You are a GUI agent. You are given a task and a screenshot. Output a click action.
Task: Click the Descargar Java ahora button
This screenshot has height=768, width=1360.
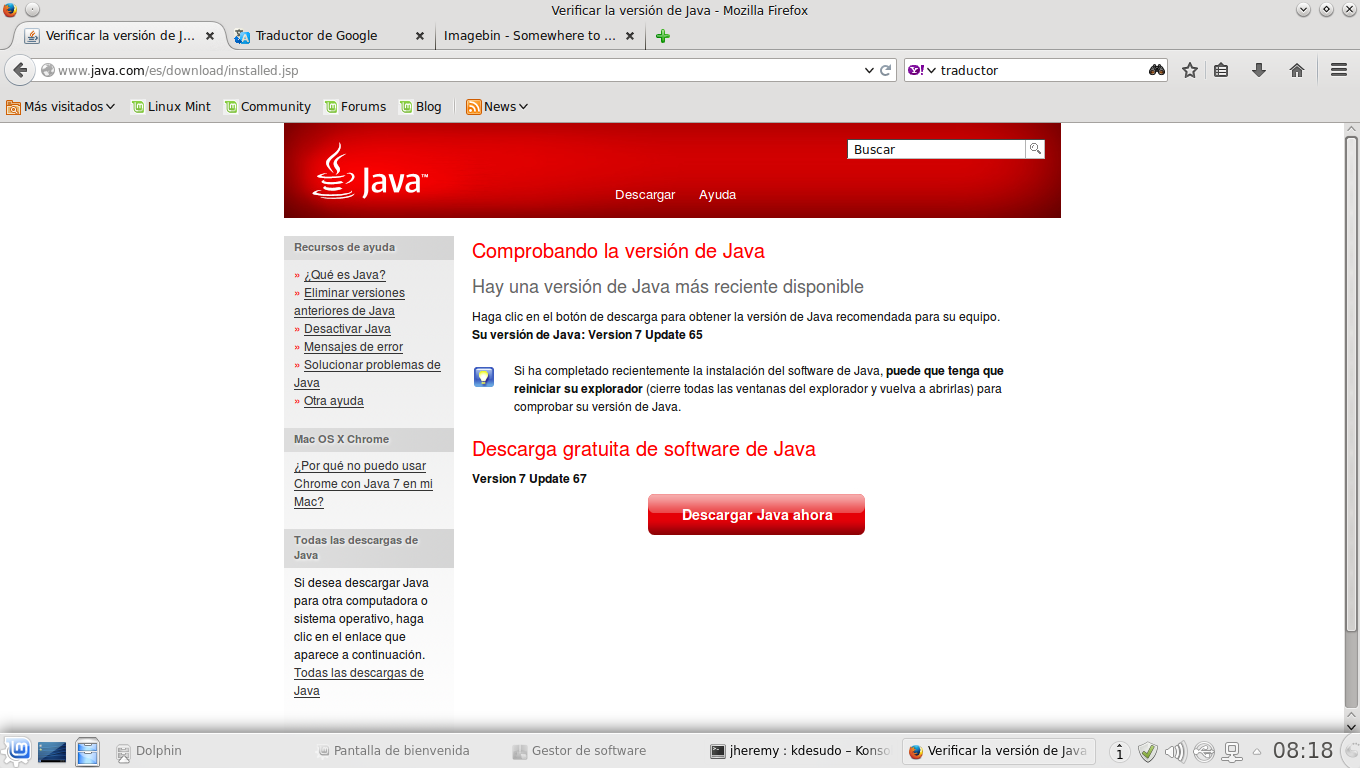(x=756, y=514)
